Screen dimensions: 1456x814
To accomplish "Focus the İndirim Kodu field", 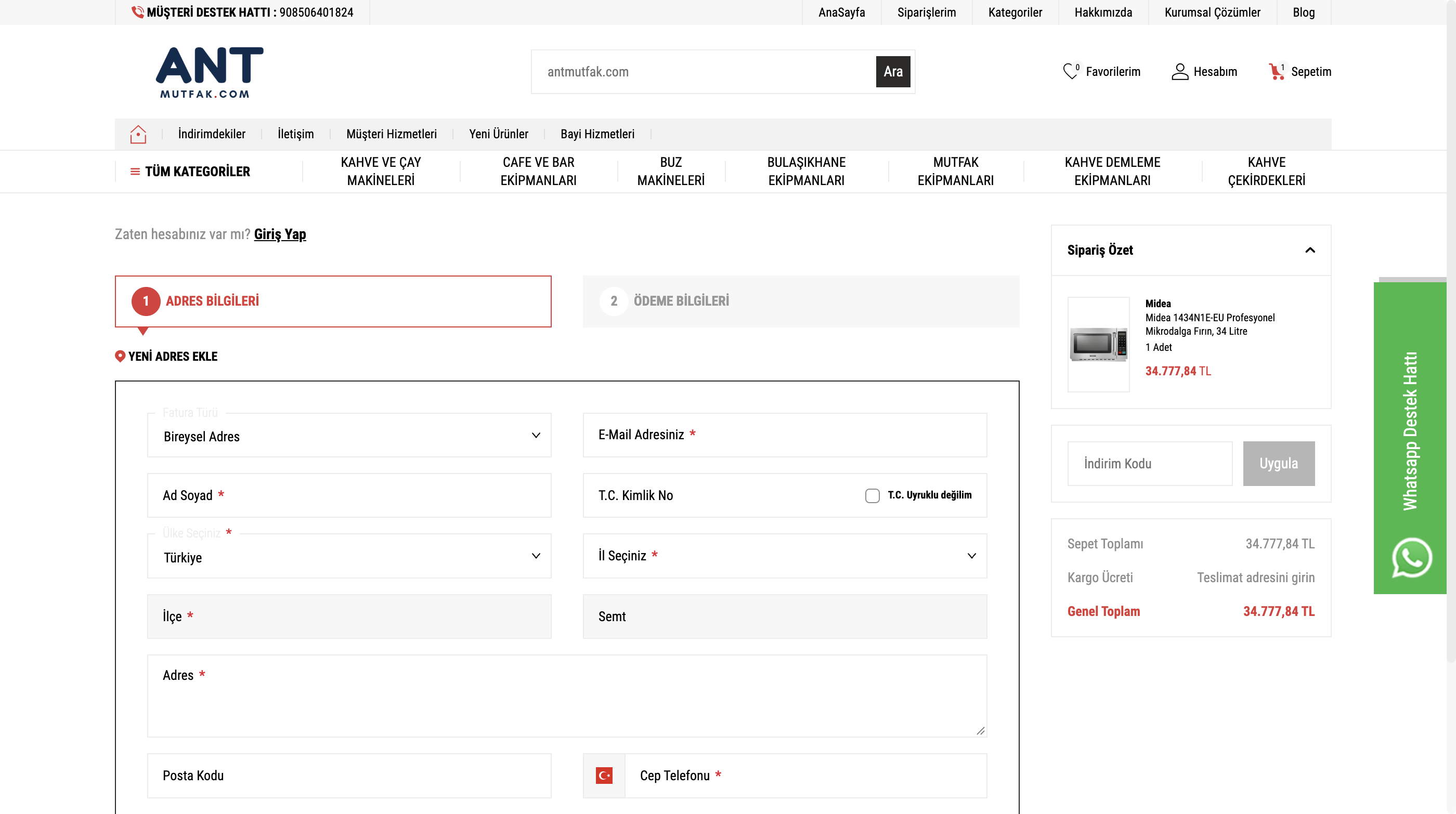I will tap(1150, 463).
